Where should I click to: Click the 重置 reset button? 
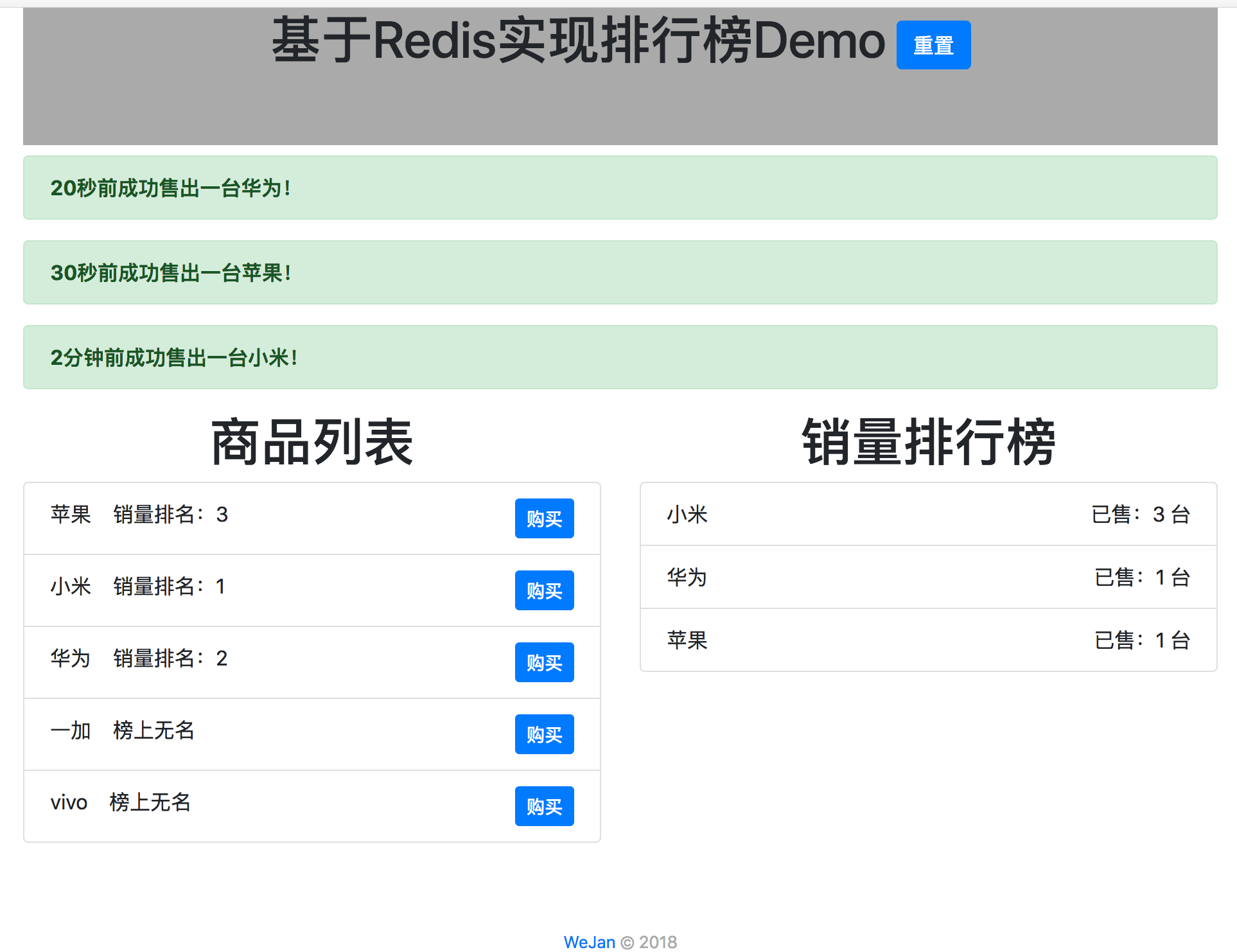coord(933,45)
